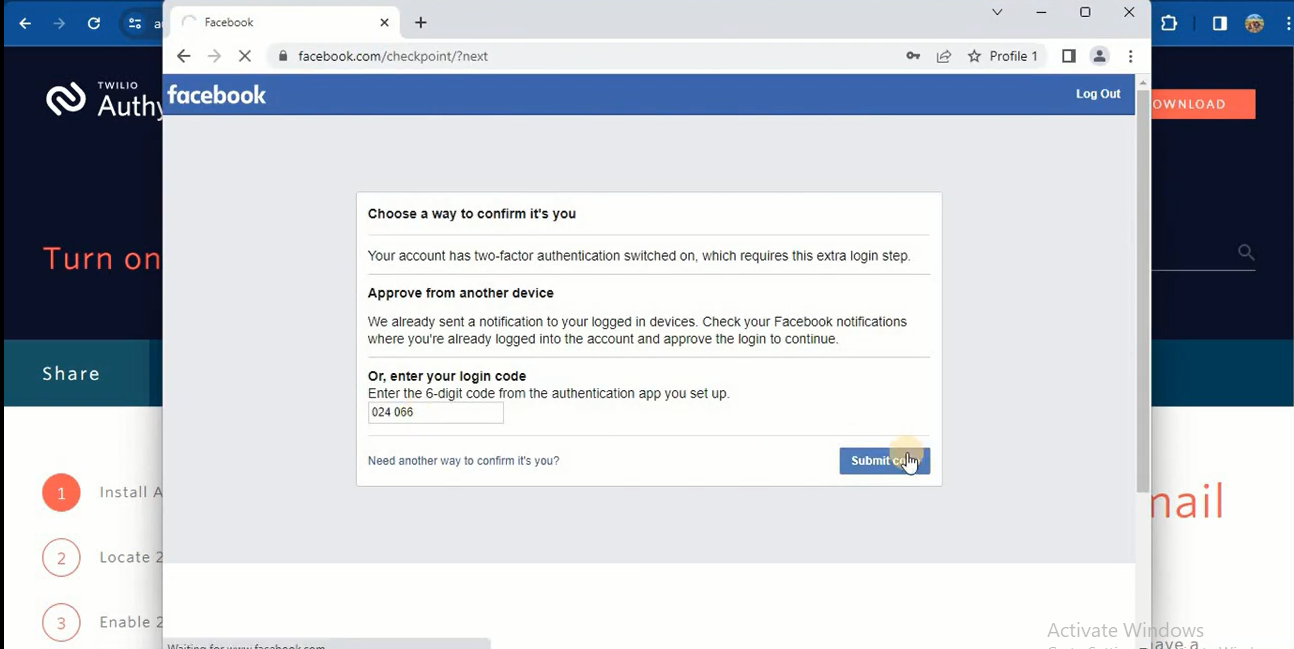
Task: Click the search magnifier on Authy page
Action: coord(1246,252)
